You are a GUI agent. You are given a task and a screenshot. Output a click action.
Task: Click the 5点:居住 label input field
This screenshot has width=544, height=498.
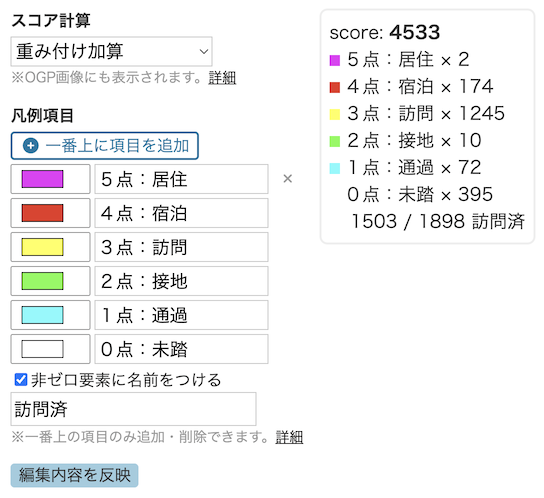point(181,179)
